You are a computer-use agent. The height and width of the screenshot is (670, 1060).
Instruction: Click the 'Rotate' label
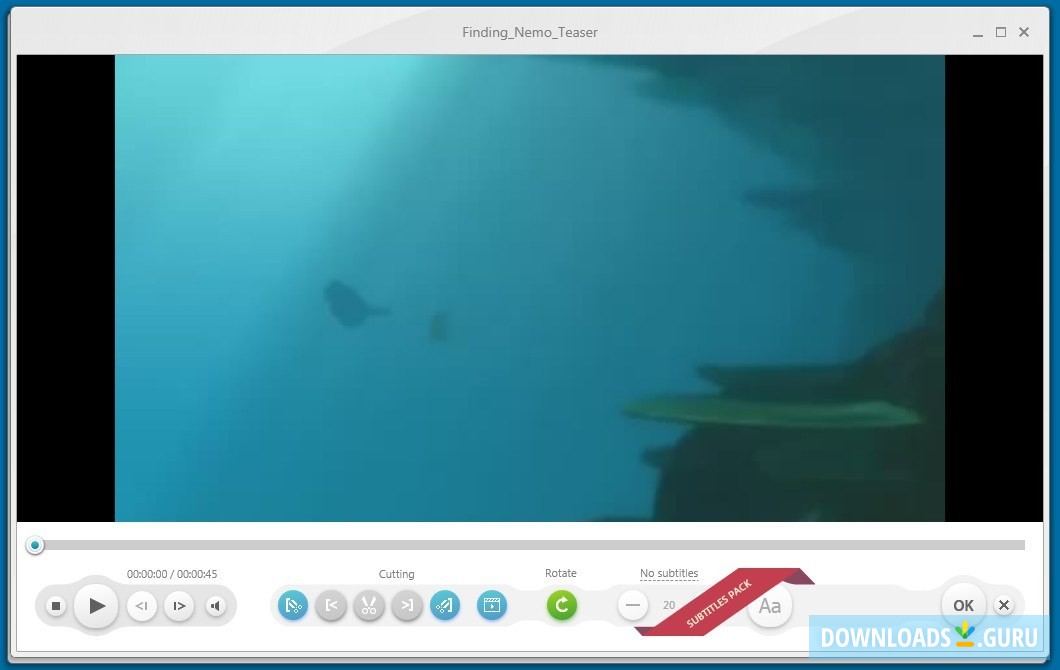coord(560,573)
